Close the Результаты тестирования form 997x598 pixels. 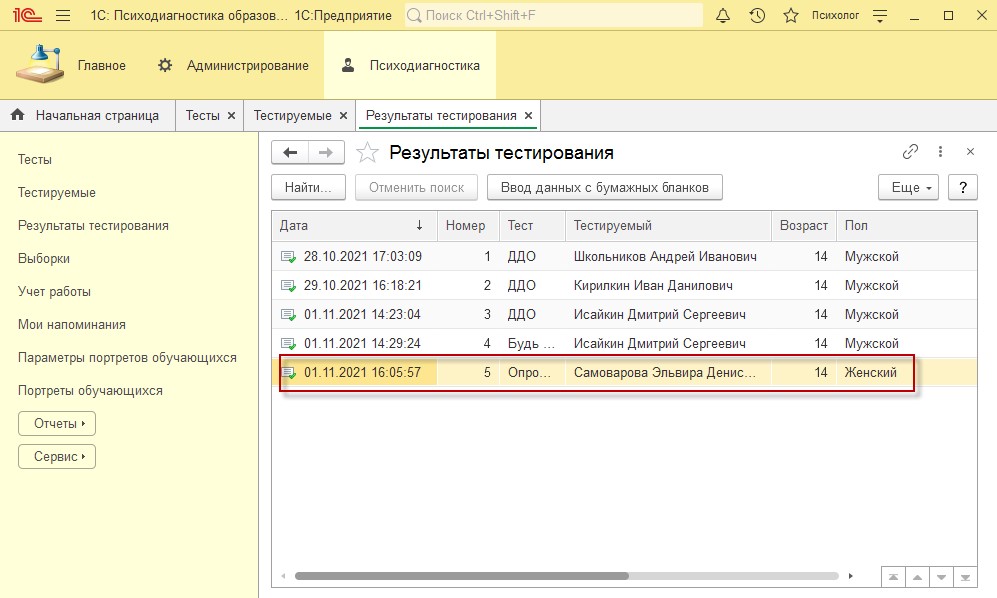coord(970,151)
